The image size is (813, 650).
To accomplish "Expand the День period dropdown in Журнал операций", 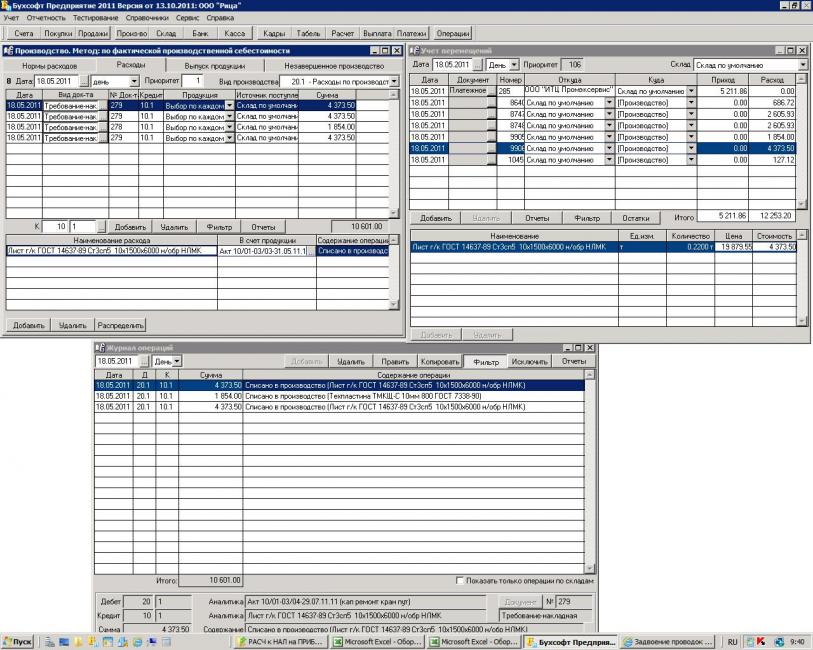I will (x=177, y=361).
